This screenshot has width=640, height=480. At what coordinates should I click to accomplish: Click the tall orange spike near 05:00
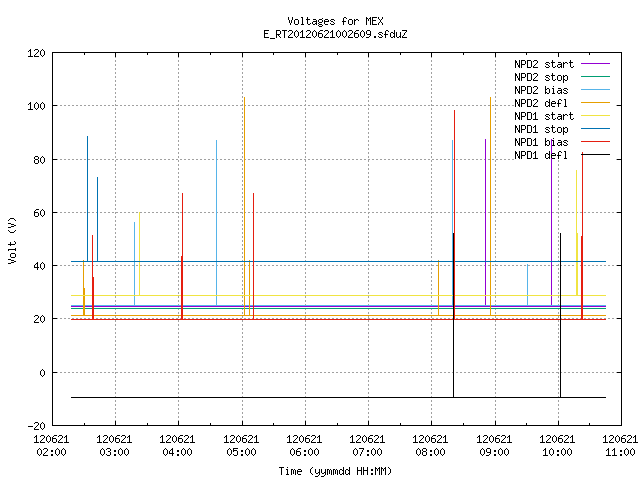point(244,204)
